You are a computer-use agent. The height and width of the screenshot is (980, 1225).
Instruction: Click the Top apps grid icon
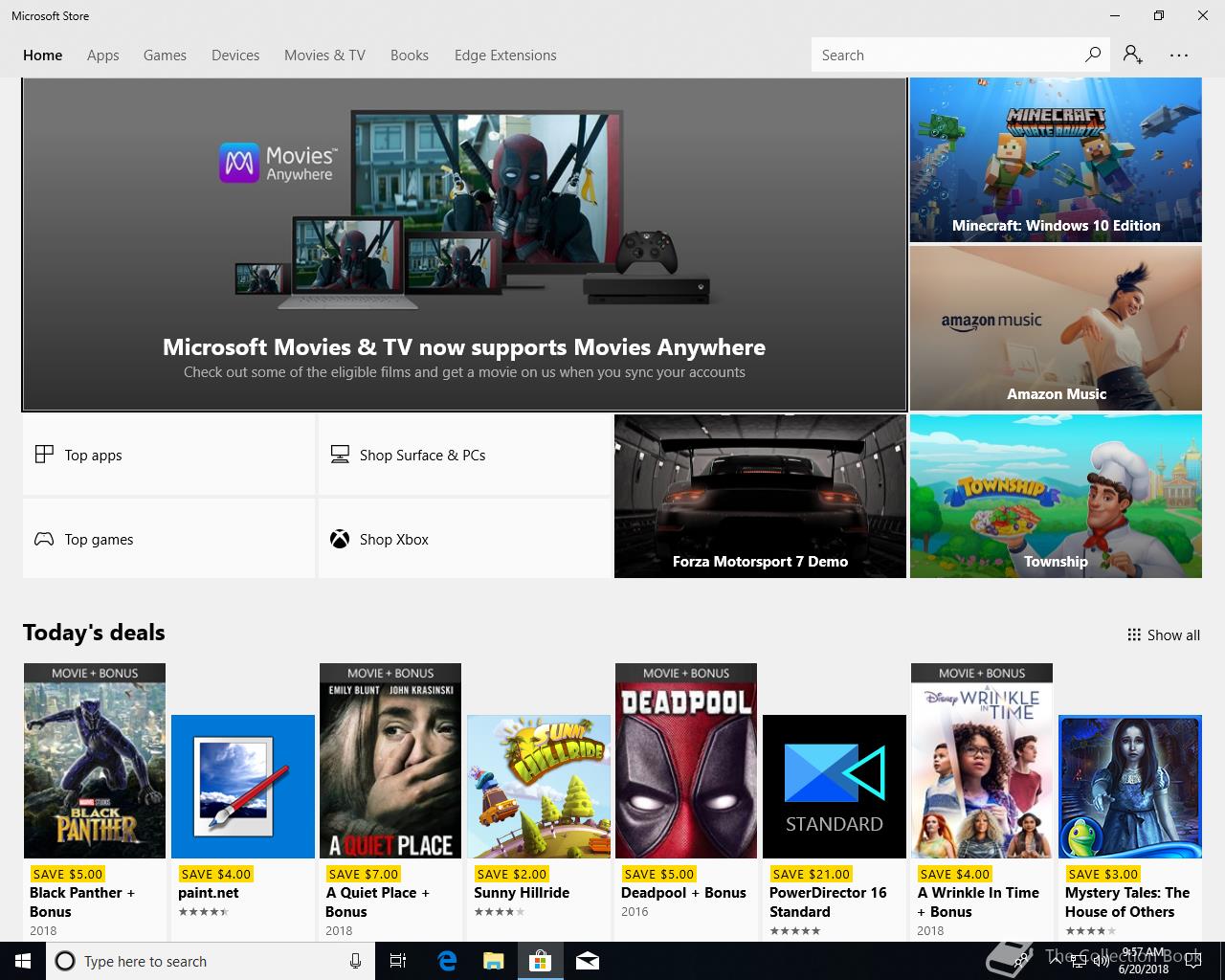44,455
